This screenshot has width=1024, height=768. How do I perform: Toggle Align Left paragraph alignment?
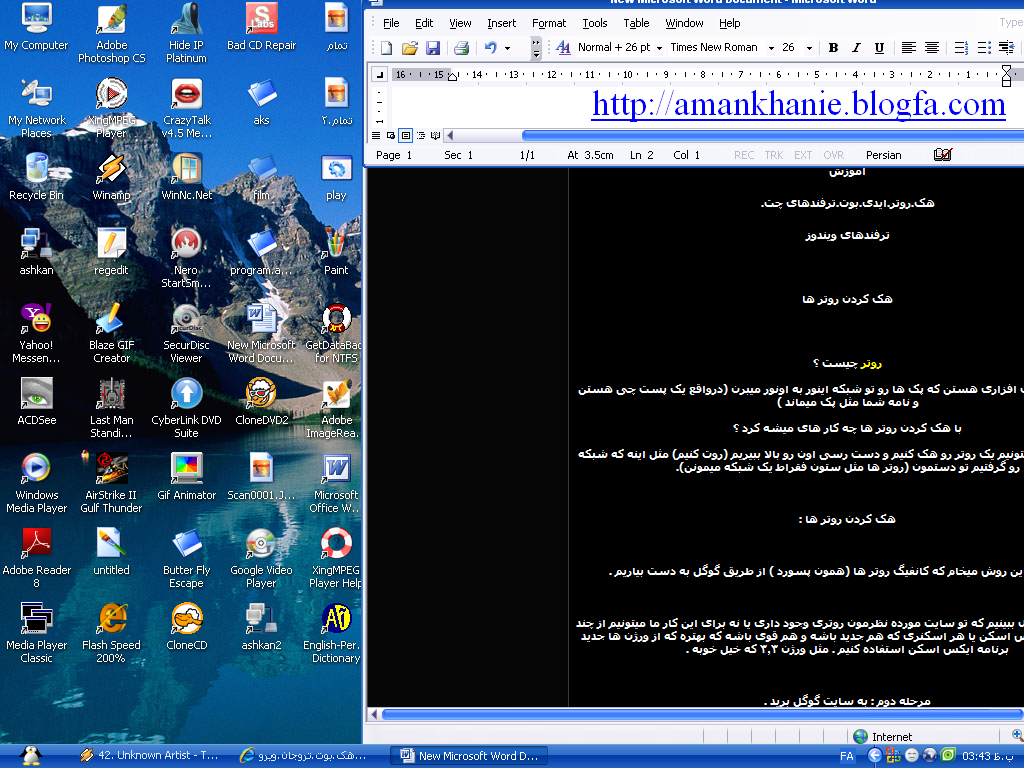point(908,48)
